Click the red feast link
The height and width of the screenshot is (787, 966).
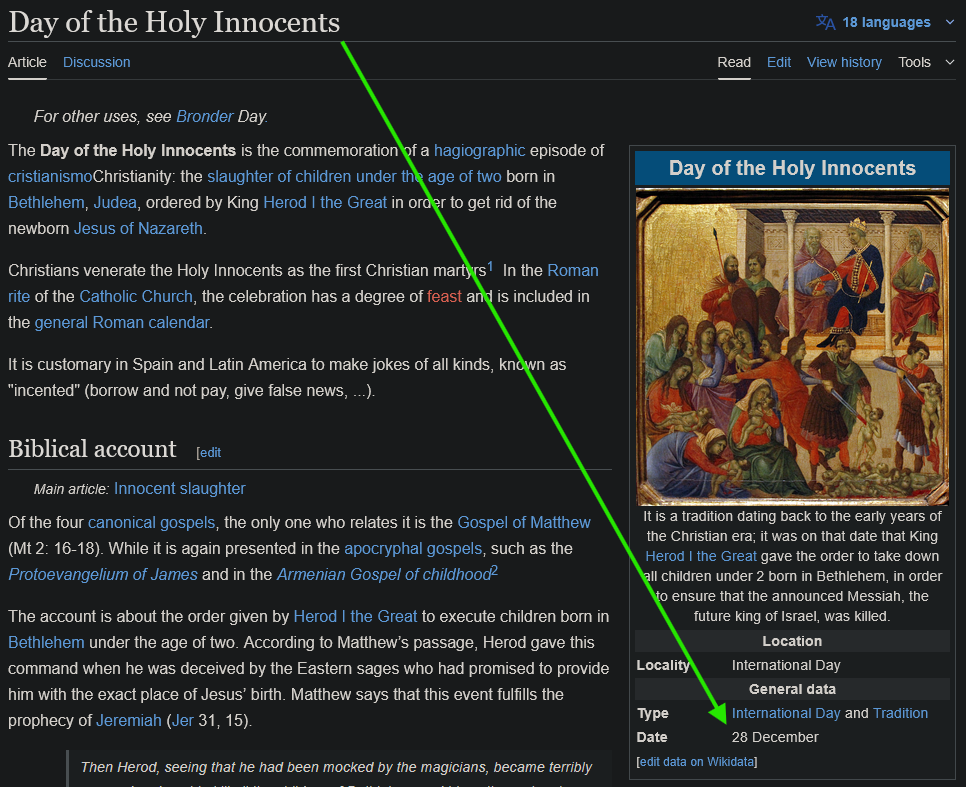tap(444, 296)
